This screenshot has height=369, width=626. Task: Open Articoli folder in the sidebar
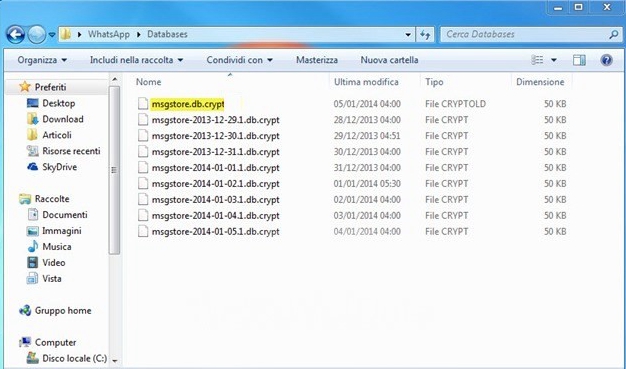(57, 135)
